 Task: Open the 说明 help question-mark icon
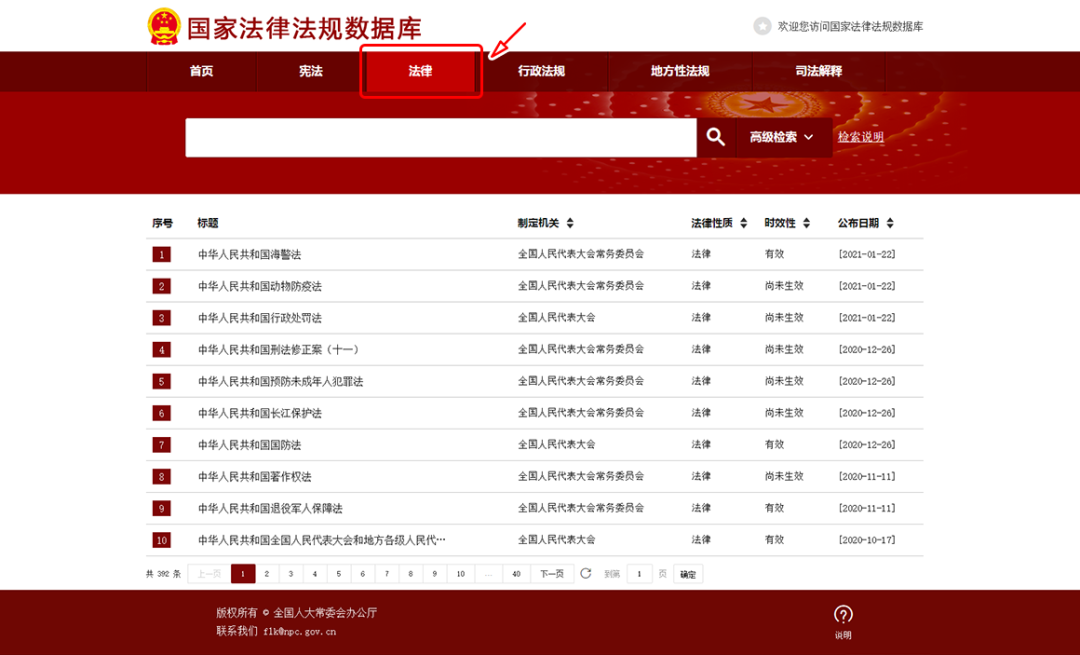click(x=843, y=615)
